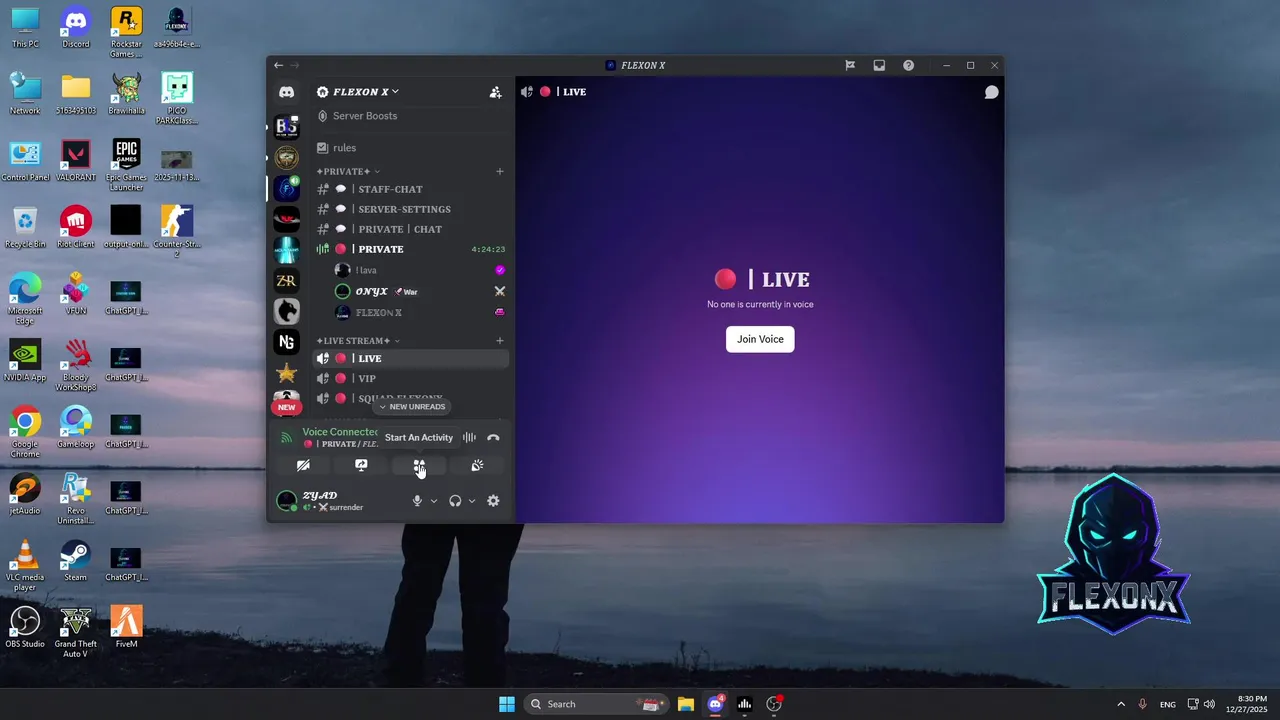Image resolution: width=1280 pixels, height=720 pixels.
Task: Toggle camera on in voice panel
Action: (x=303, y=465)
